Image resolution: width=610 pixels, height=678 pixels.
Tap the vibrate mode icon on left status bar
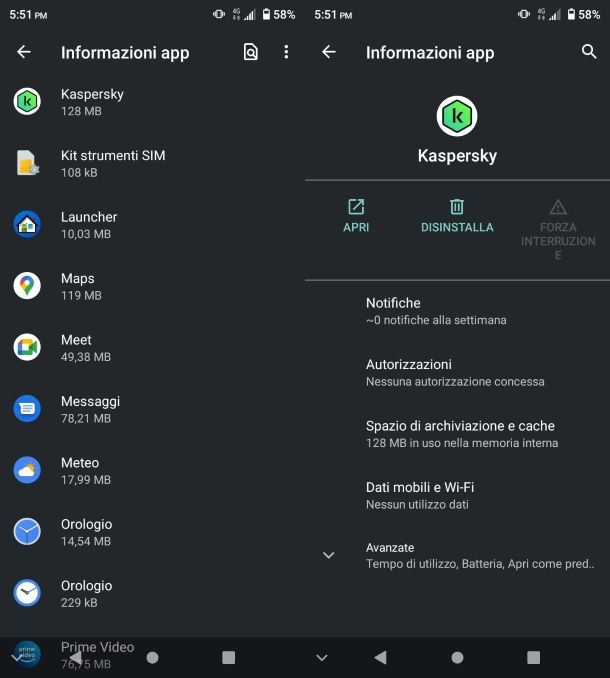(x=219, y=14)
